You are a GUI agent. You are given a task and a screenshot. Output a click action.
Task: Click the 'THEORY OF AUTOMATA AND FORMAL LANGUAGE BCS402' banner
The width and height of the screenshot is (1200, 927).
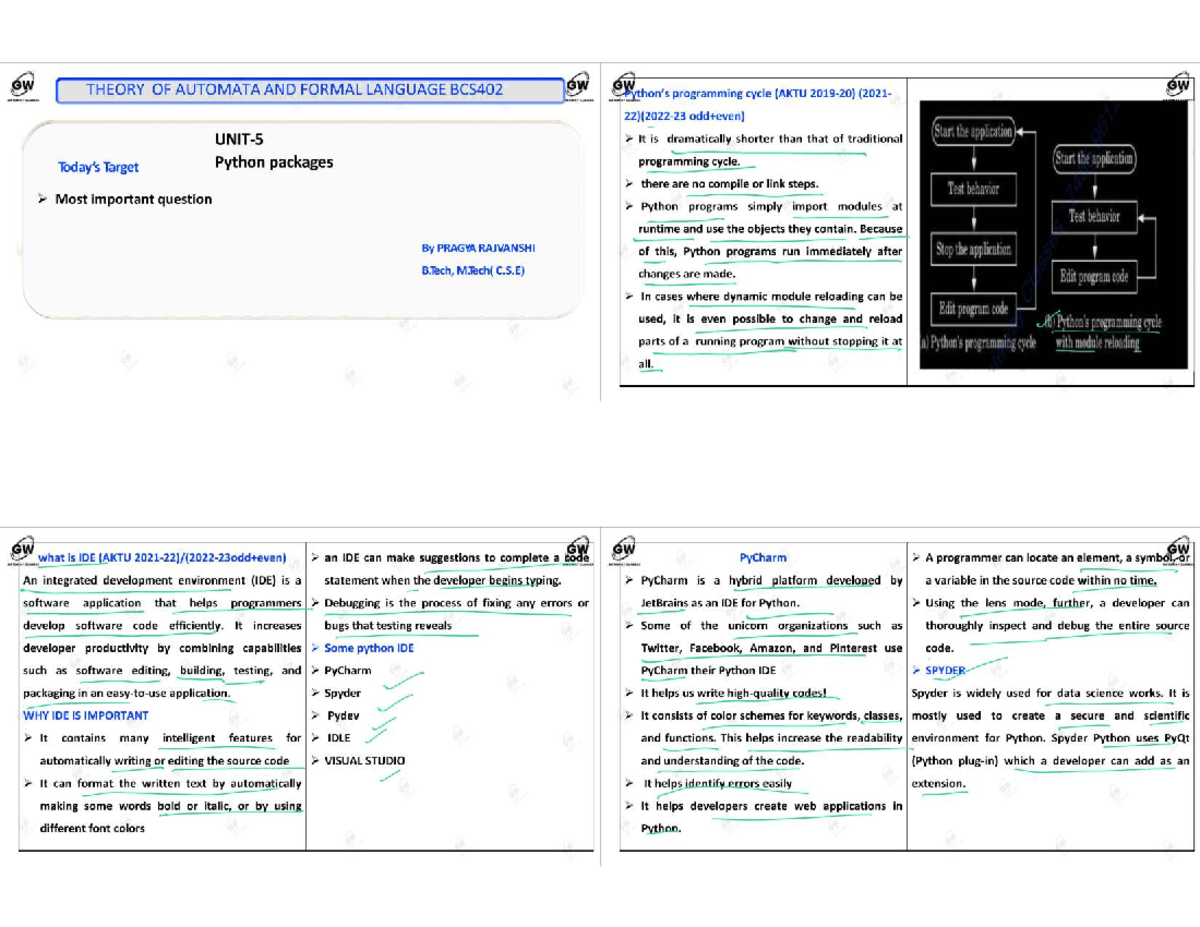pos(308,91)
